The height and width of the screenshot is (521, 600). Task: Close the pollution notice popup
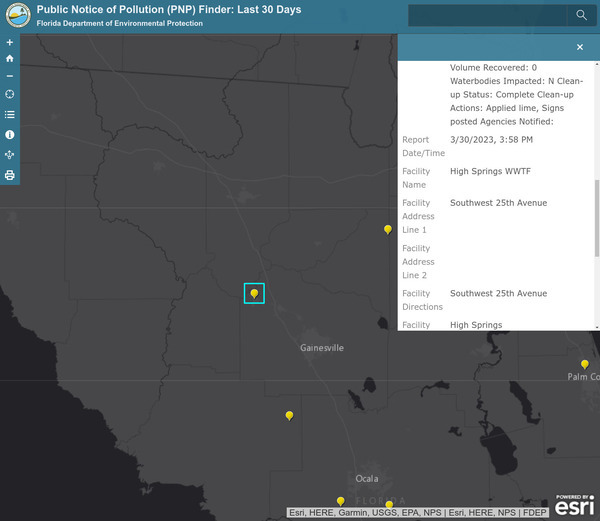pos(580,47)
